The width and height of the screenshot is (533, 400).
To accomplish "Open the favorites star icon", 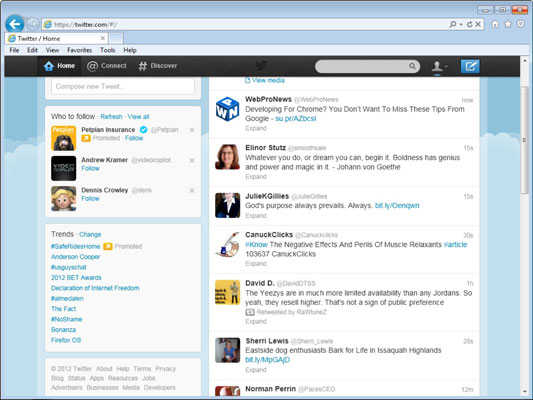I will pyautogui.click(x=508, y=24).
